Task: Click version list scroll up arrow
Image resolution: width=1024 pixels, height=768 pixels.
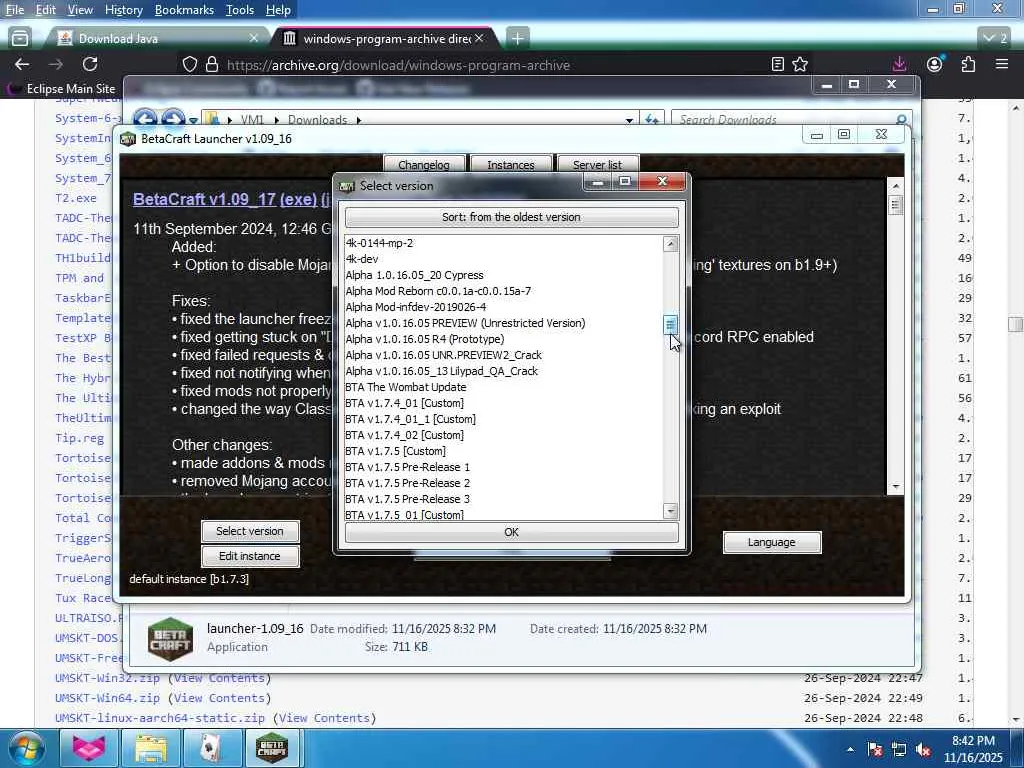Action: pos(671,244)
